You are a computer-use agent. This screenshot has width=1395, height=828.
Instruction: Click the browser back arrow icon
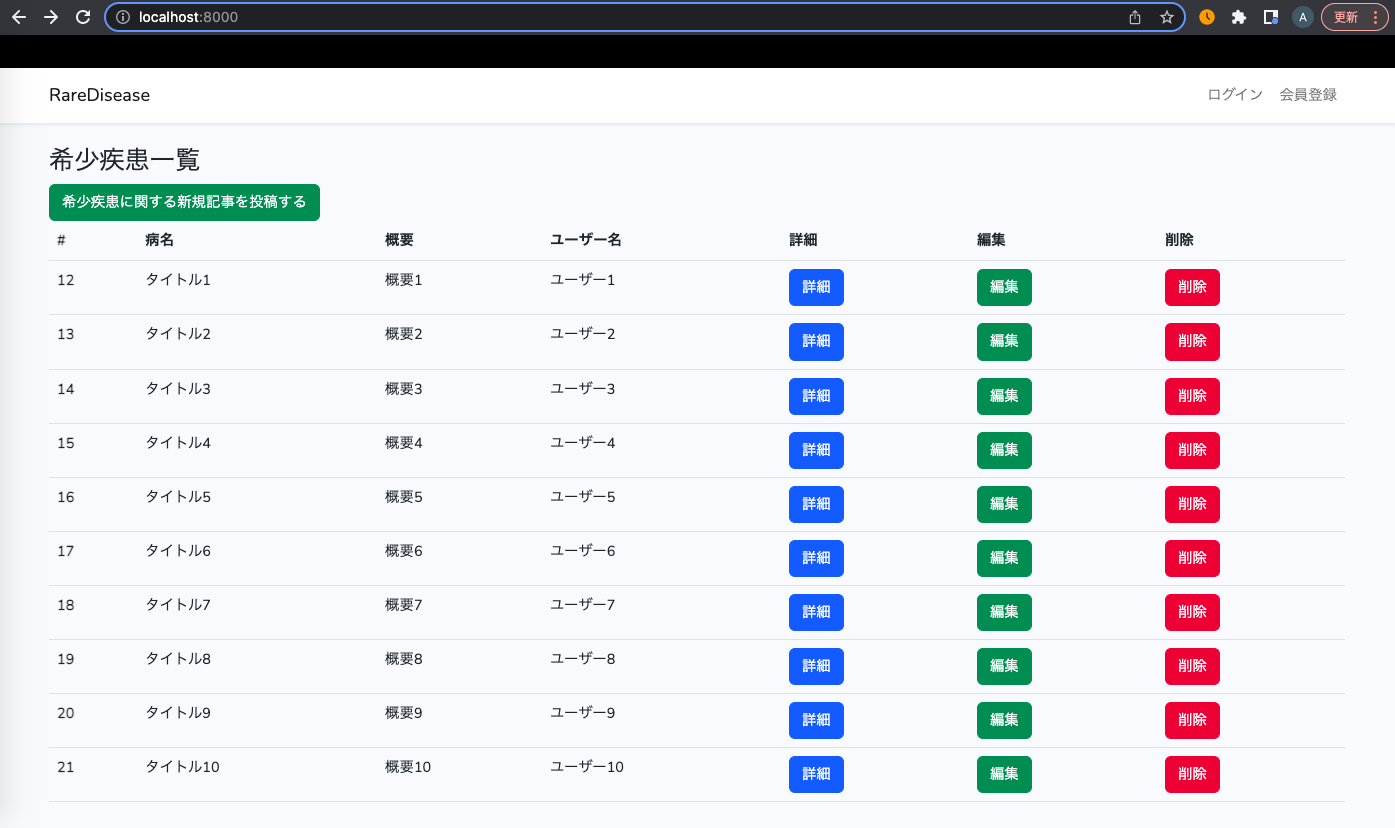click(x=18, y=16)
